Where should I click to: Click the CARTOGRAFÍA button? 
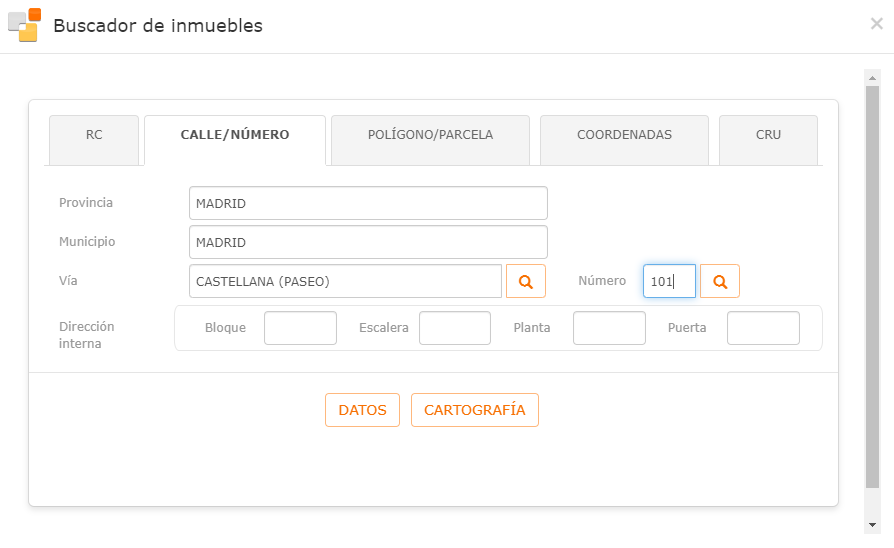pyautogui.click(x=475, y=410)
